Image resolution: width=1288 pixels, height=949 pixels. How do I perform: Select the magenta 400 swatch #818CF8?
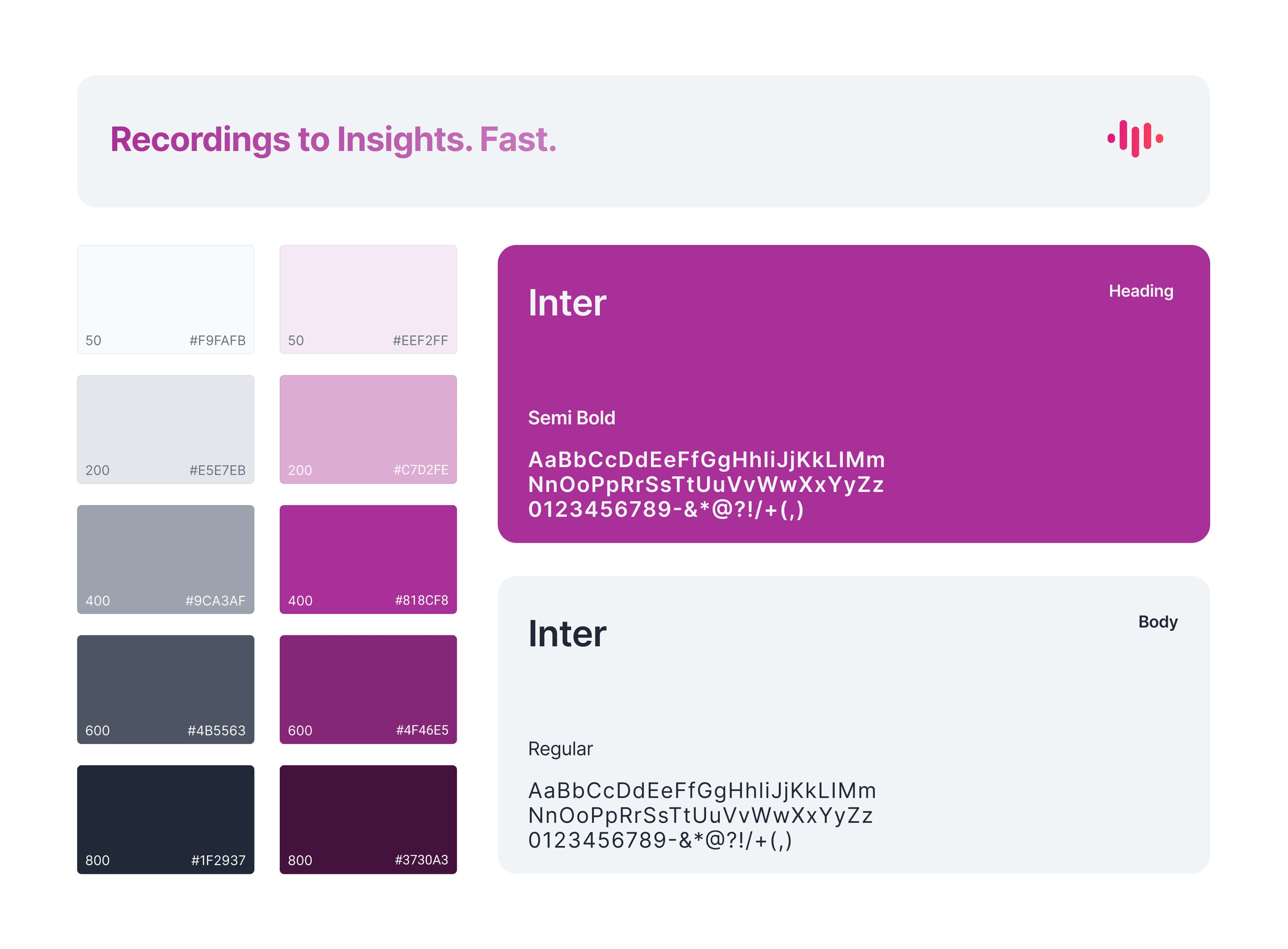tap(368, 559)
